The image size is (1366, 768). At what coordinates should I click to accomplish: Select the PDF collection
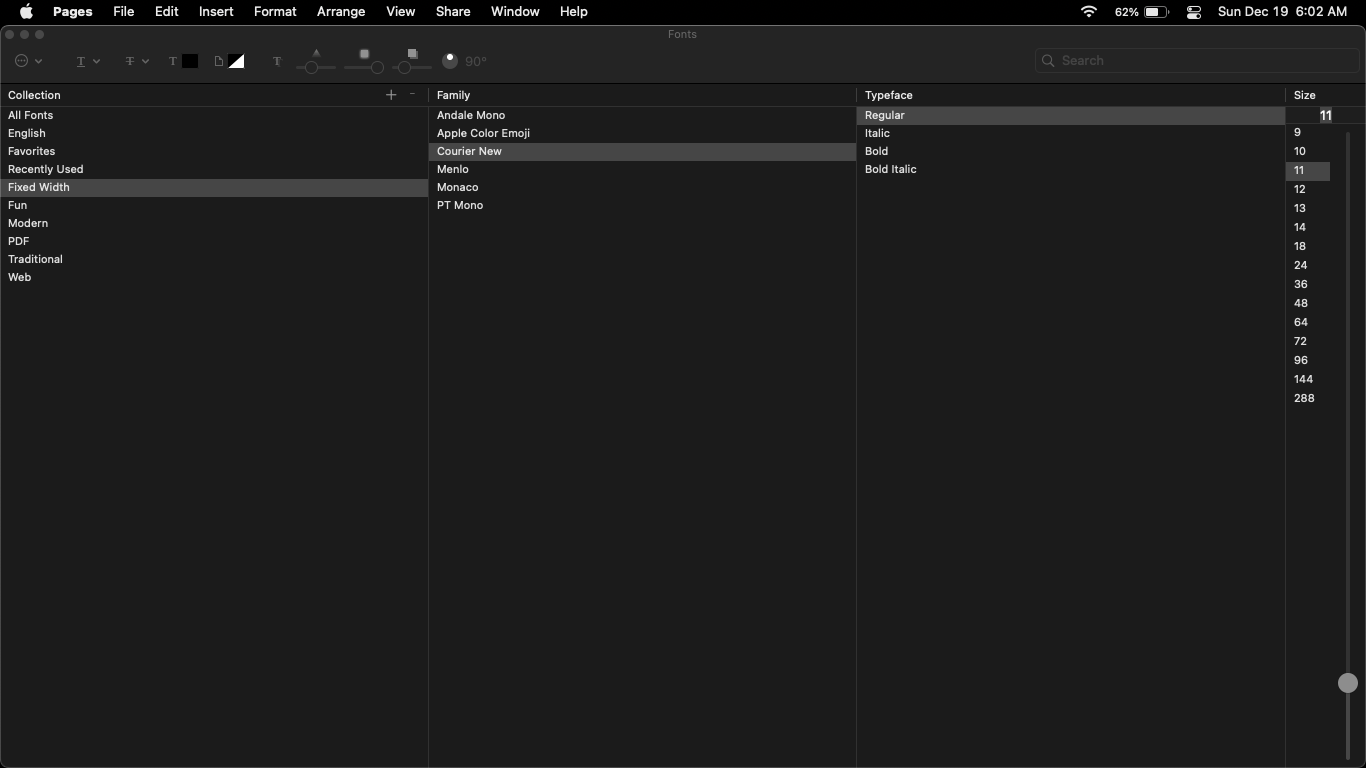coord(214,242)
